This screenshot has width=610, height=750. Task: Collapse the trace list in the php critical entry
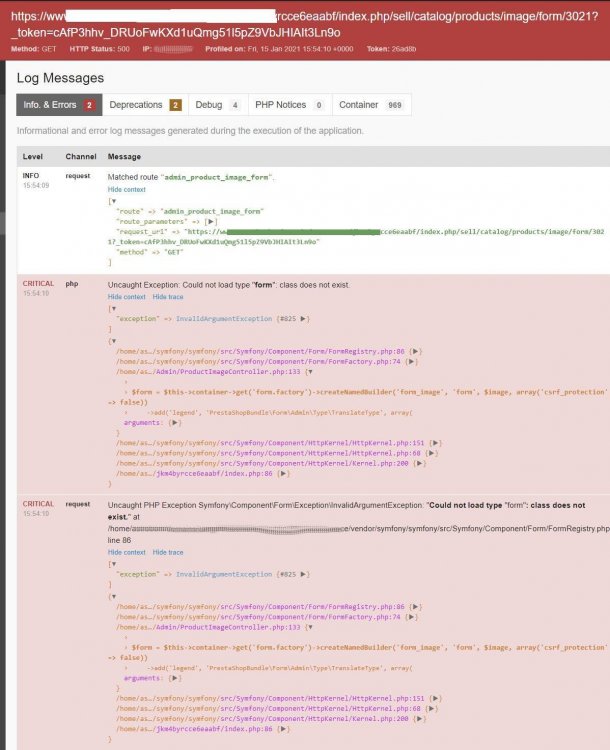113,341
